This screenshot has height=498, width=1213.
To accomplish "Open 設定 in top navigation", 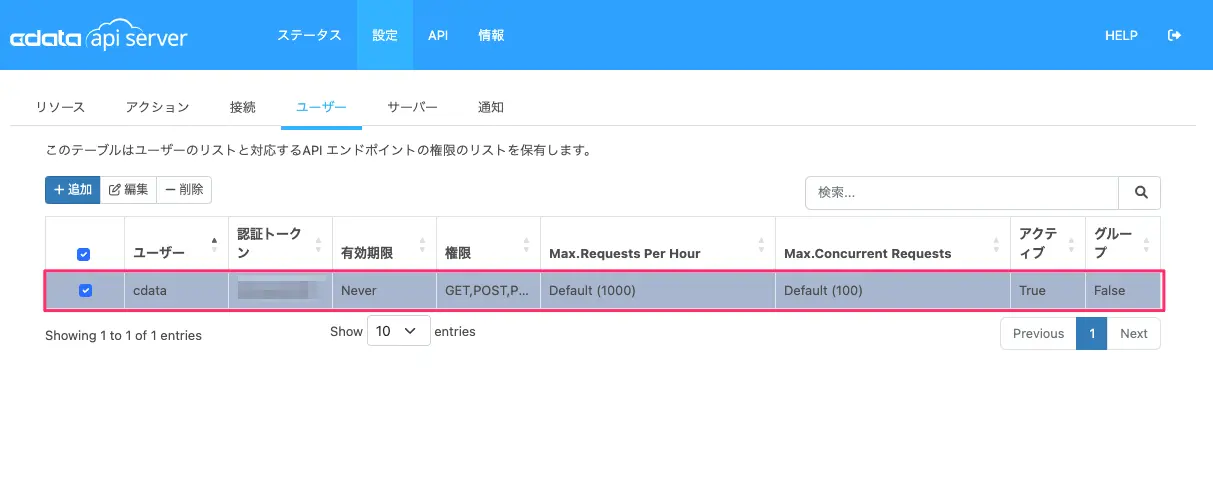I will point(385,35).
